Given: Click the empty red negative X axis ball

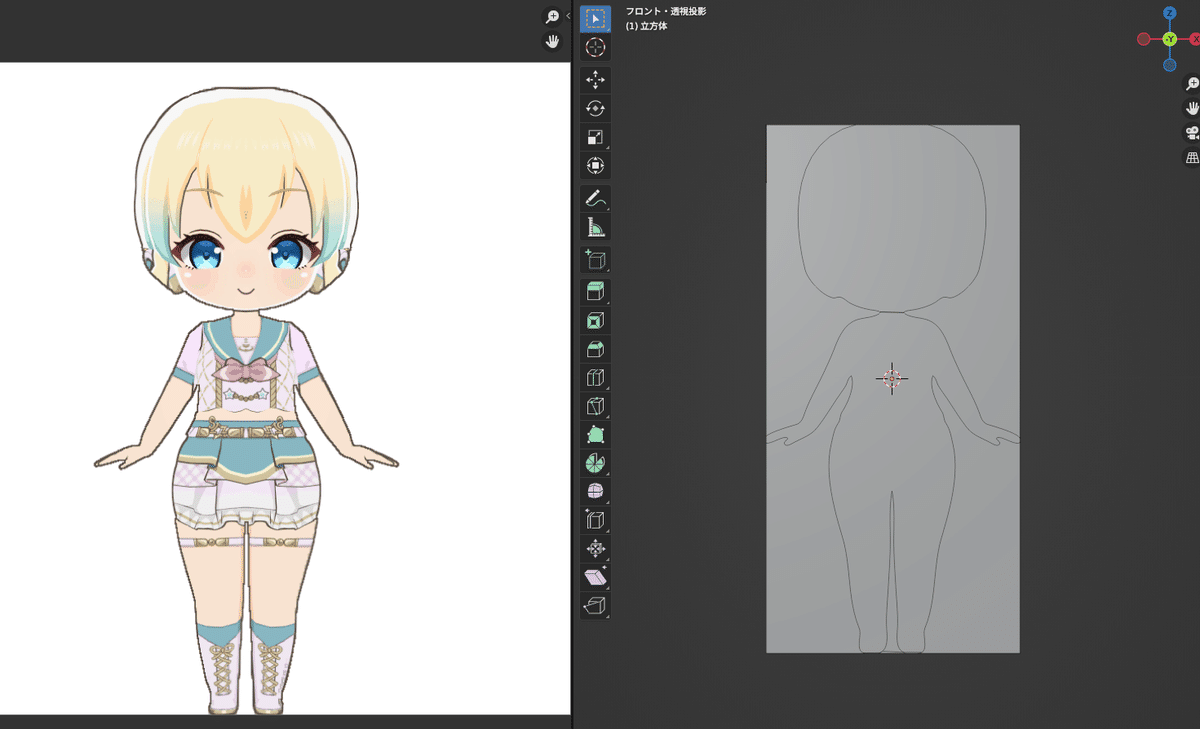Looking at the screenshot, I should pyautogui.click(x=1144, y=39).
